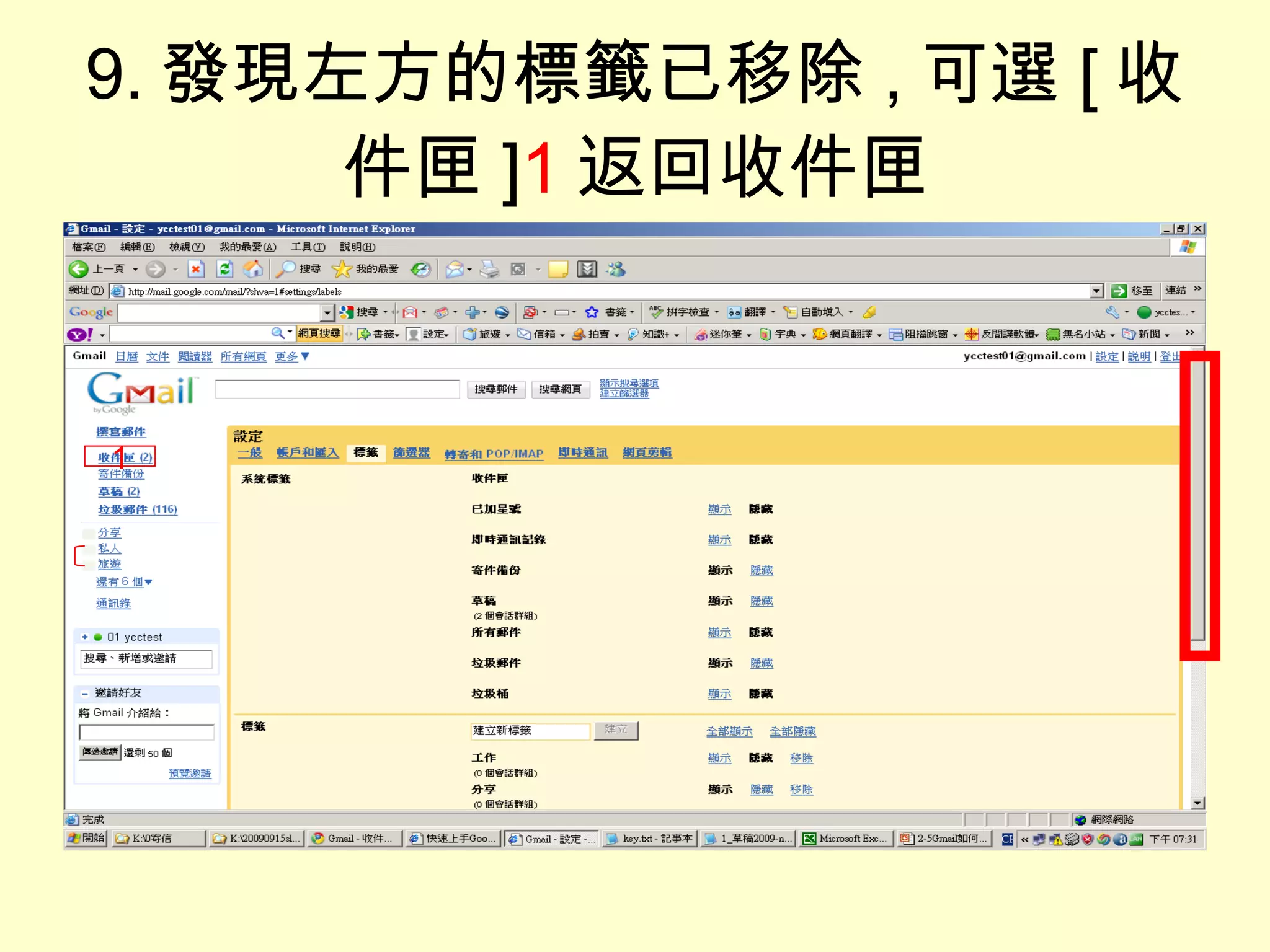Switch to the 篩選器 settings tab
Image resolution: width=1270 pixels, height=952 pixels.
coord(411,453)
